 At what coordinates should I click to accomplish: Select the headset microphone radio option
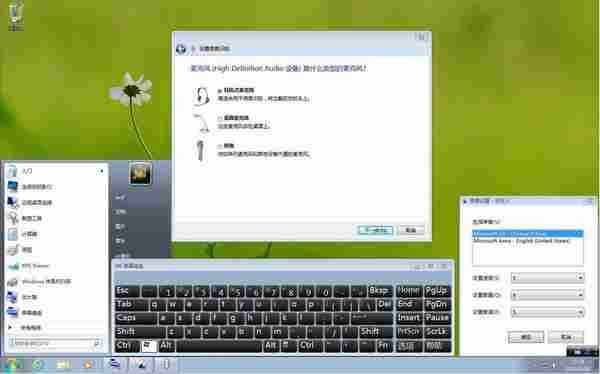point(220,91)
